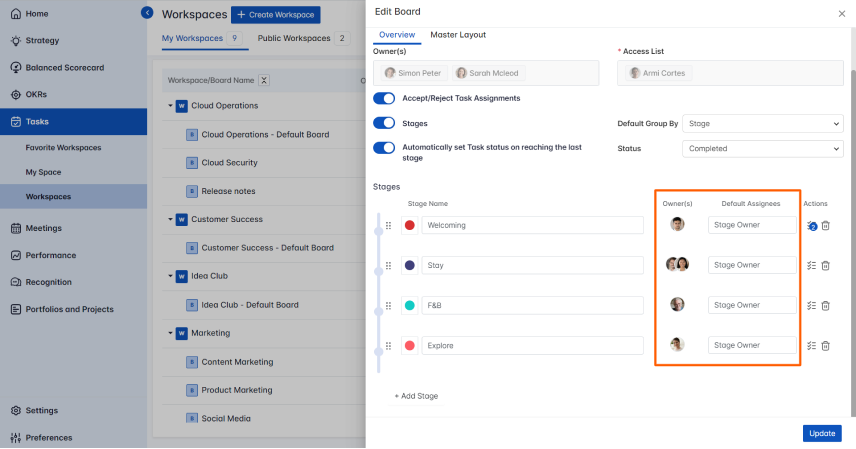856x449 pixels.
Task: Click the drag handle of Explore stage
Action: click(x=389, y=346)
